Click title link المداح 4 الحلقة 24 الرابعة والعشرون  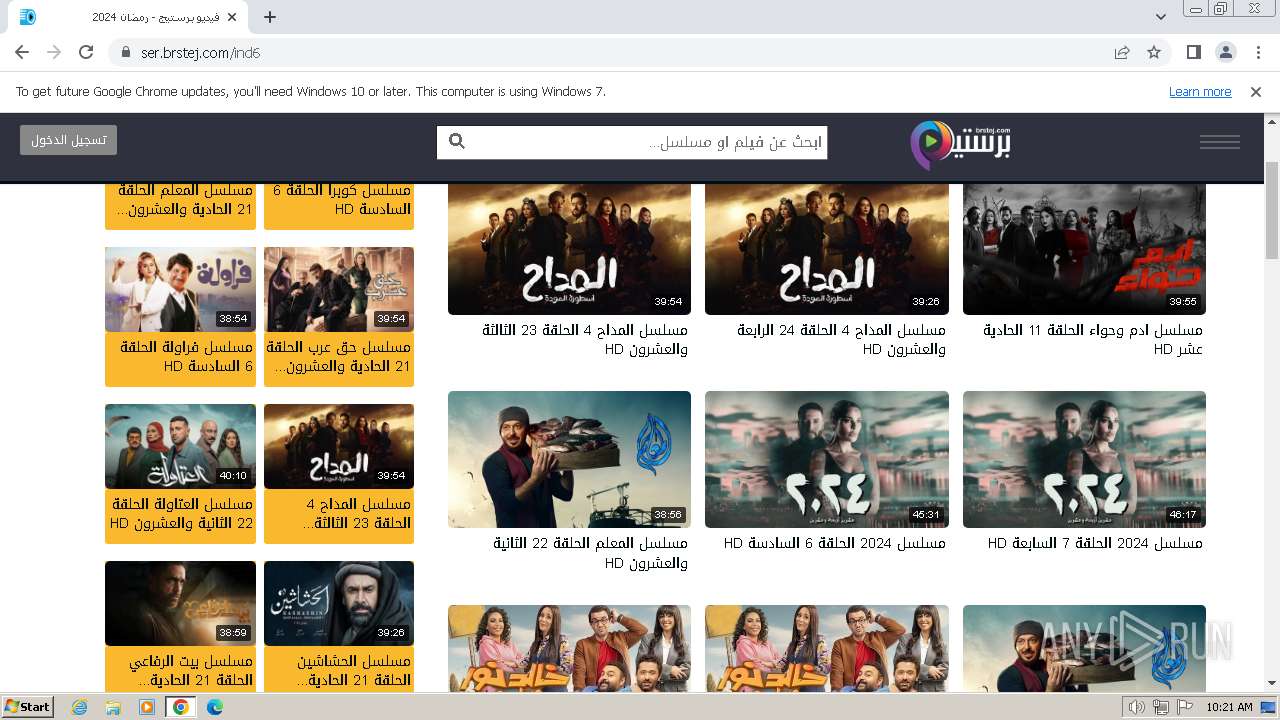coord(841,339)
